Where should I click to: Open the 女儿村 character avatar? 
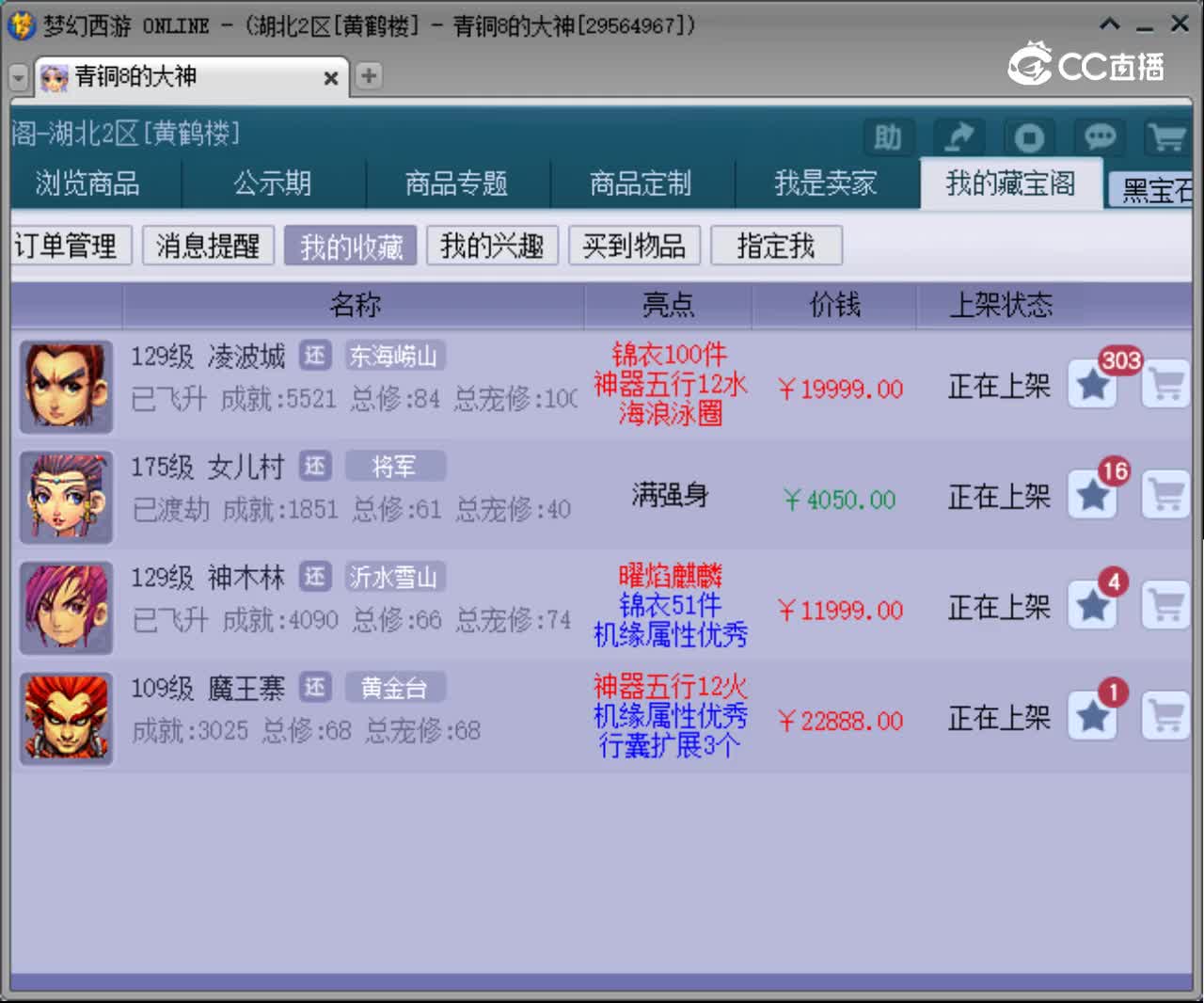(x=66, y=497)
